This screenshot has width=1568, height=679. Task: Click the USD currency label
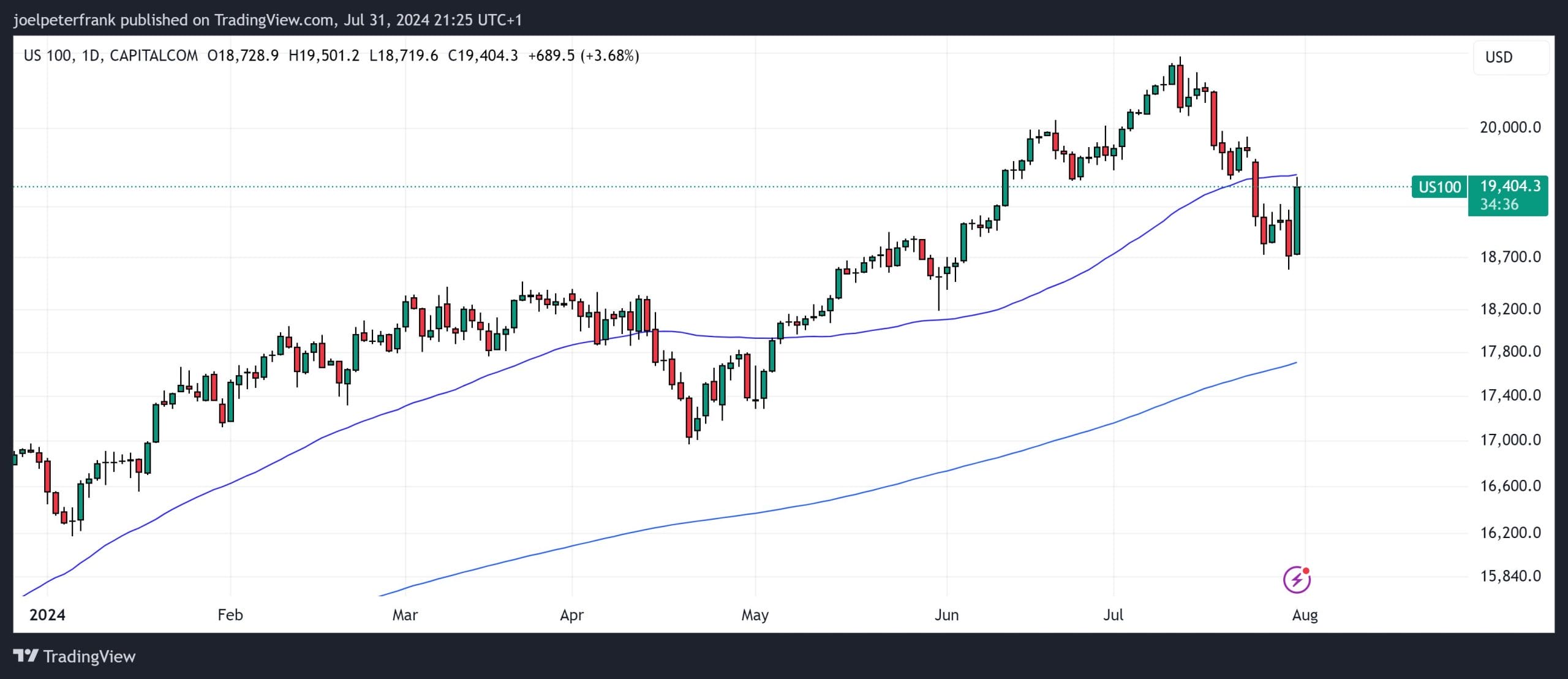tap(1499, 57)
